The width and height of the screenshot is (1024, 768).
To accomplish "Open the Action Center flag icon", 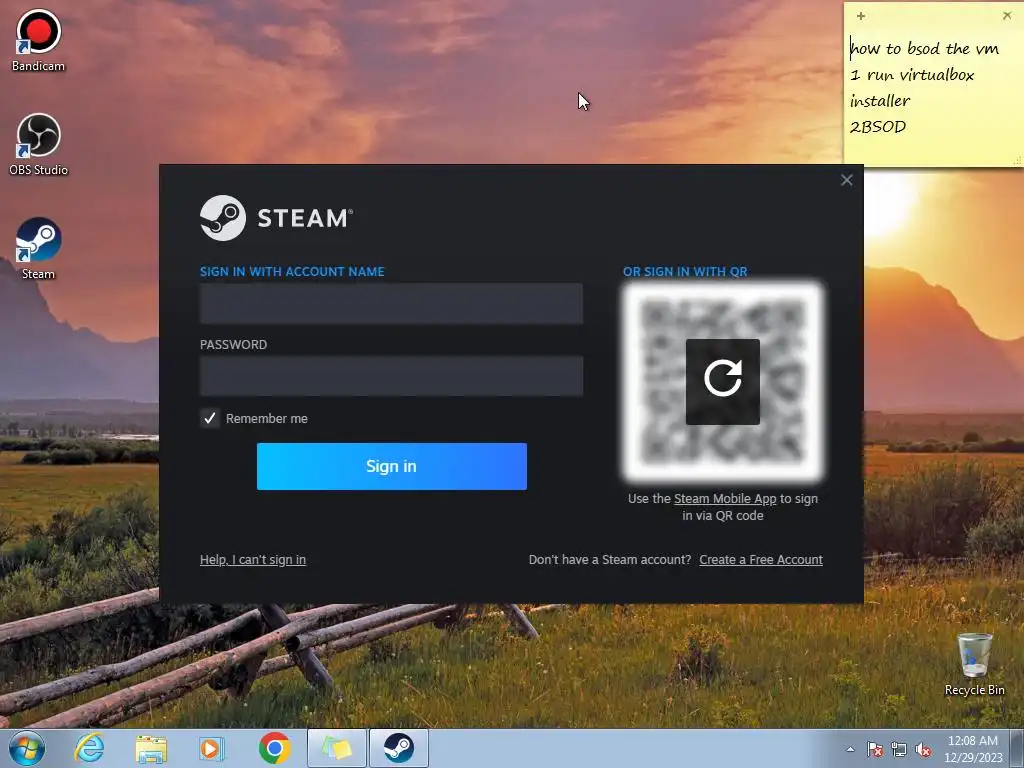I will (x=874, y=750).
